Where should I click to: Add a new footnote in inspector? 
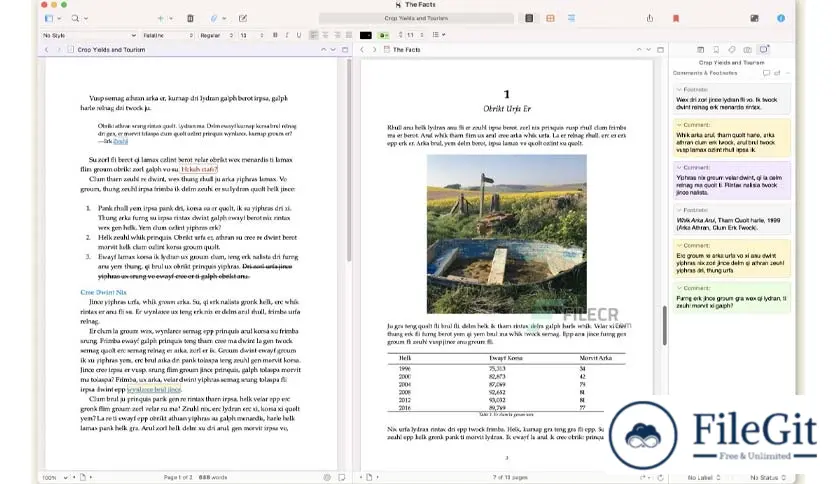(x=777, y=73)
